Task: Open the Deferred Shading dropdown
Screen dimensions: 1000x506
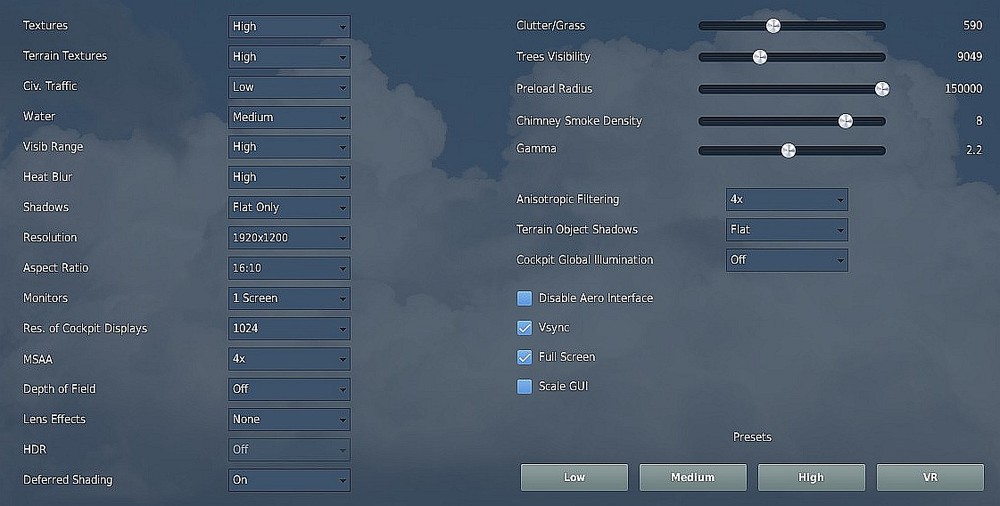Action: (x=289, y=480)
